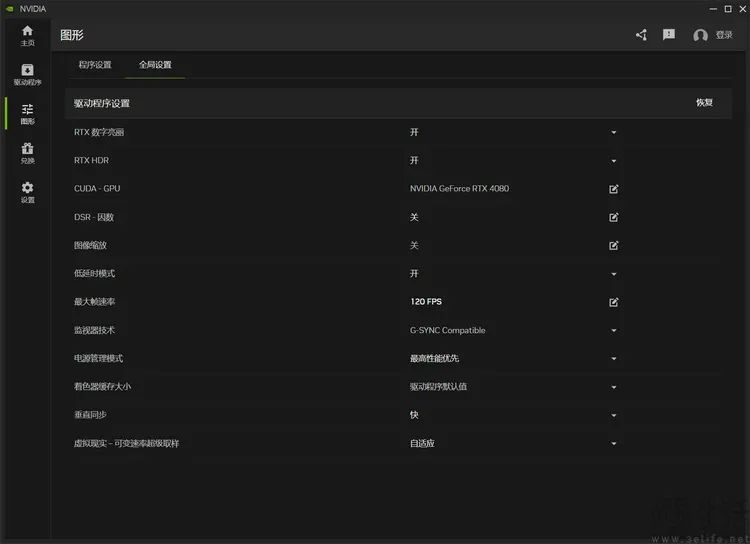Select the 全局设置 tab
Screen dimensions: 750x544
click(155, 65)
